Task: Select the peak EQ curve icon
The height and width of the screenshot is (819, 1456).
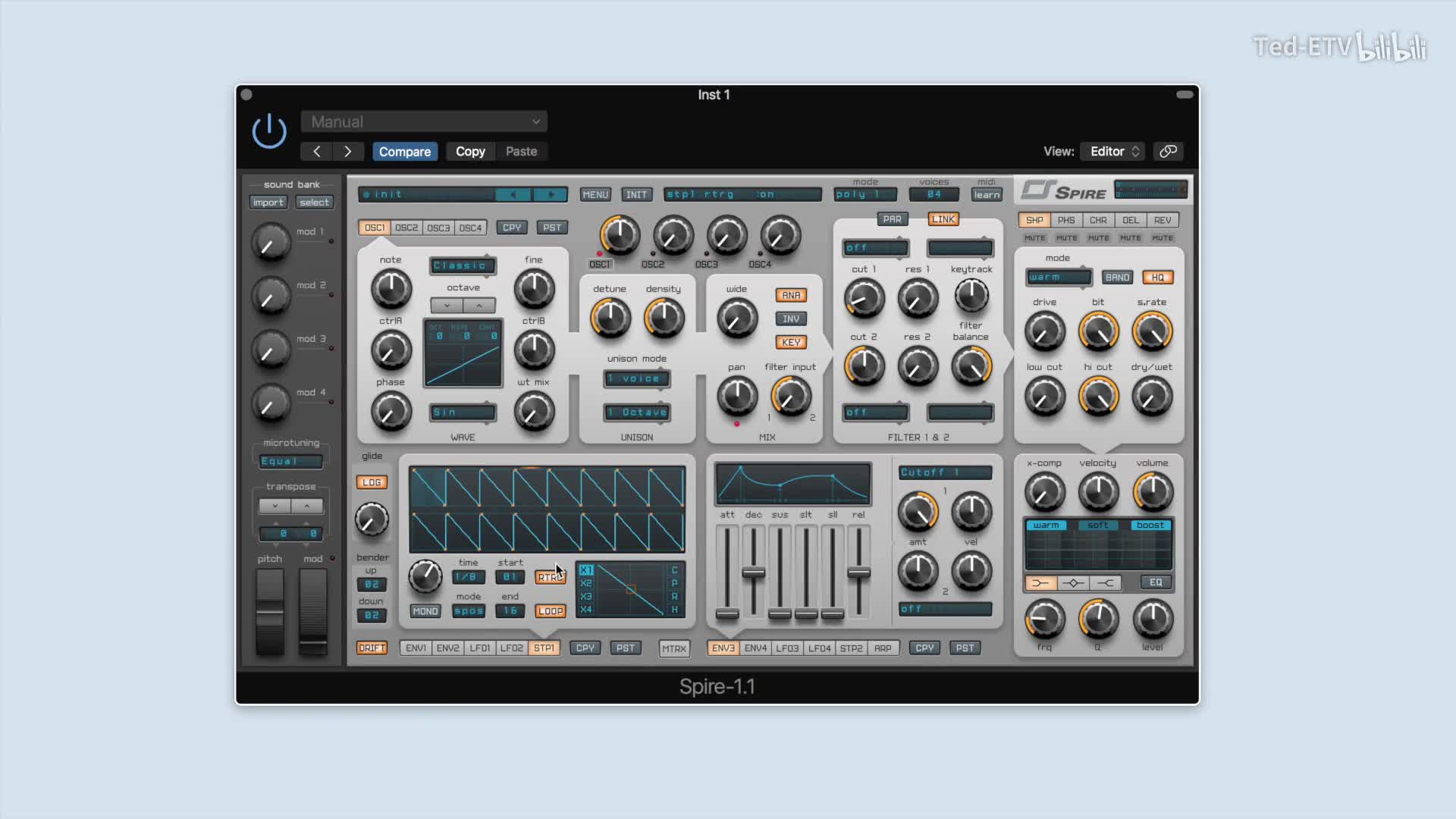Action: 1072,583
